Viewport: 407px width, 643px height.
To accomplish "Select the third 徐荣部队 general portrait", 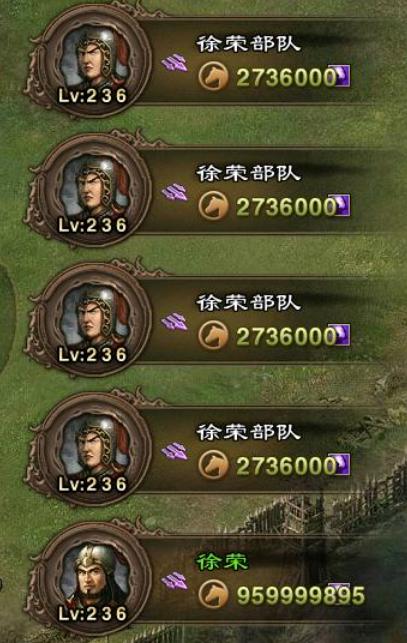I will point(93,320).
